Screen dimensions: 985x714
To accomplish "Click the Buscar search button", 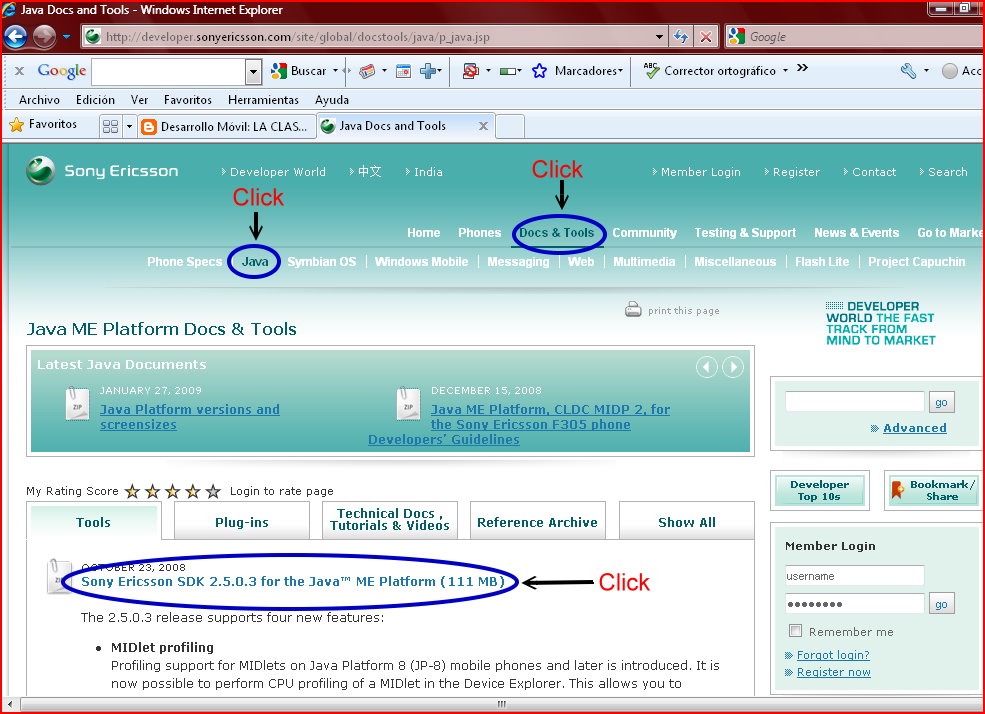I will click(298, 71).
